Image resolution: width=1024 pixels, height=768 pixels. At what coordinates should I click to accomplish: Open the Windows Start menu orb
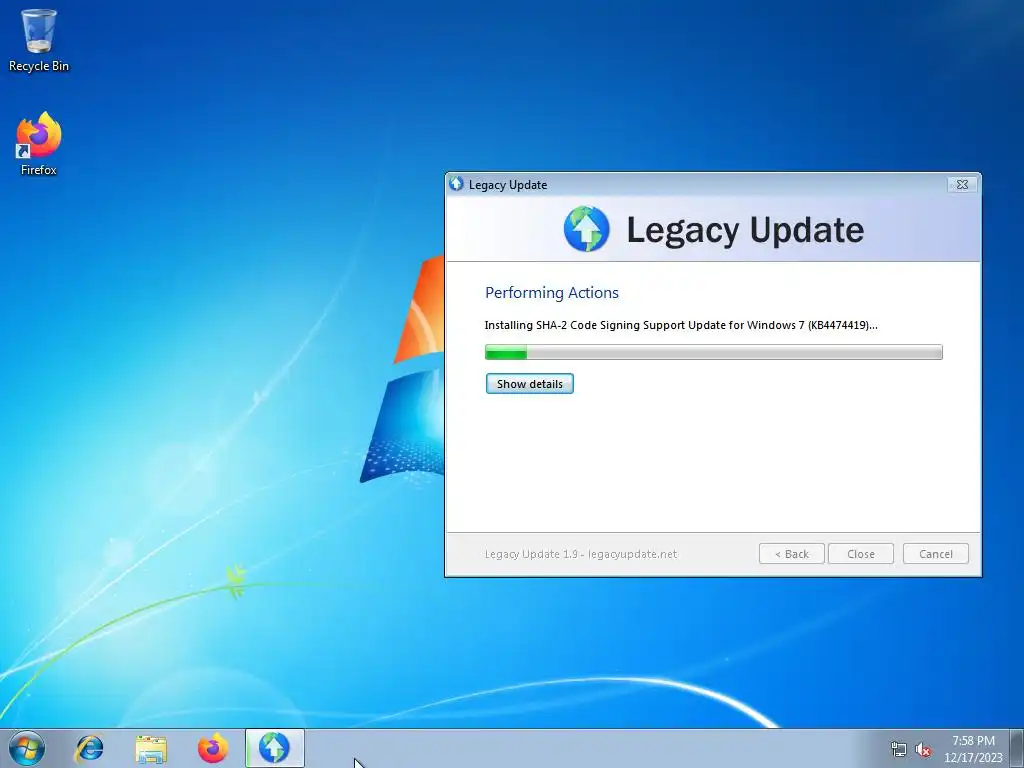(x=27, y=748)
